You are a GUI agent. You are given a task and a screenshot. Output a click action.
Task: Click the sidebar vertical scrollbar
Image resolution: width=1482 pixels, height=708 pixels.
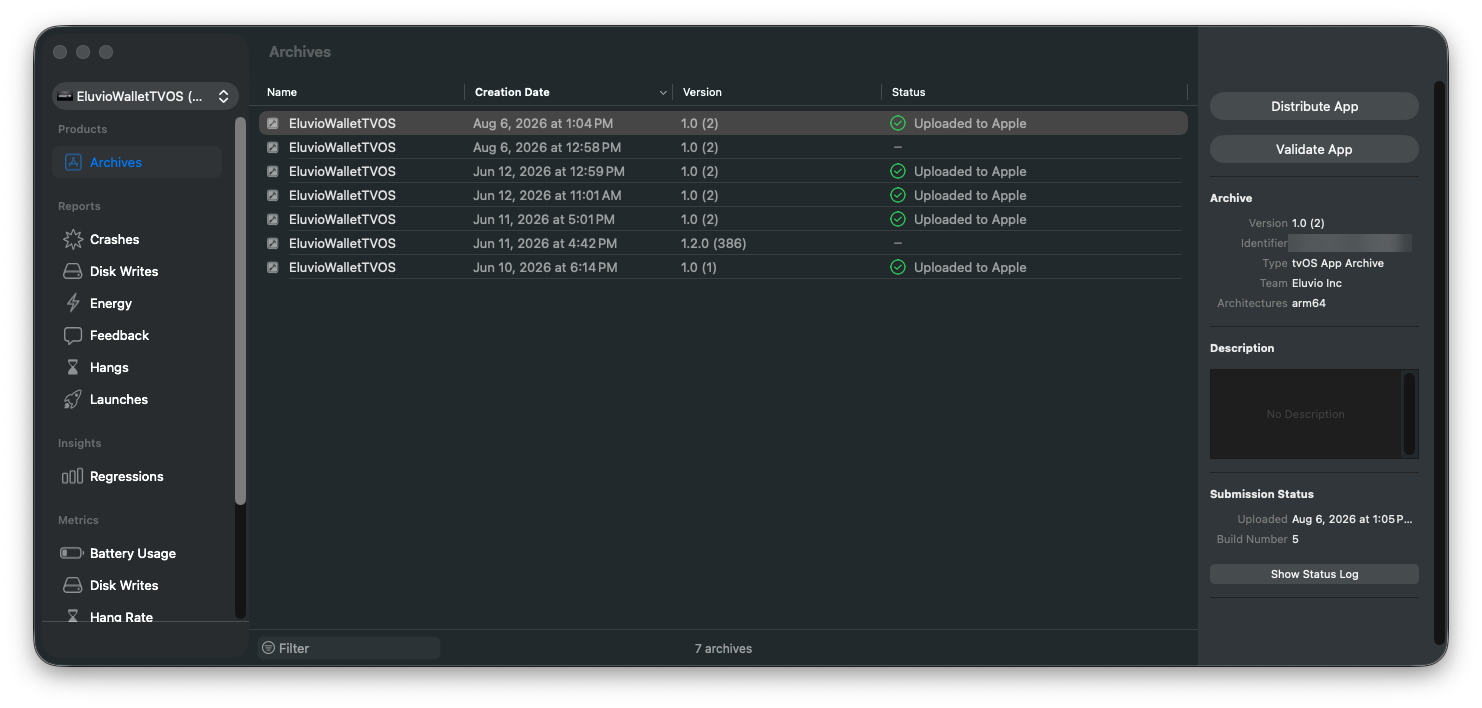point(240,310)
